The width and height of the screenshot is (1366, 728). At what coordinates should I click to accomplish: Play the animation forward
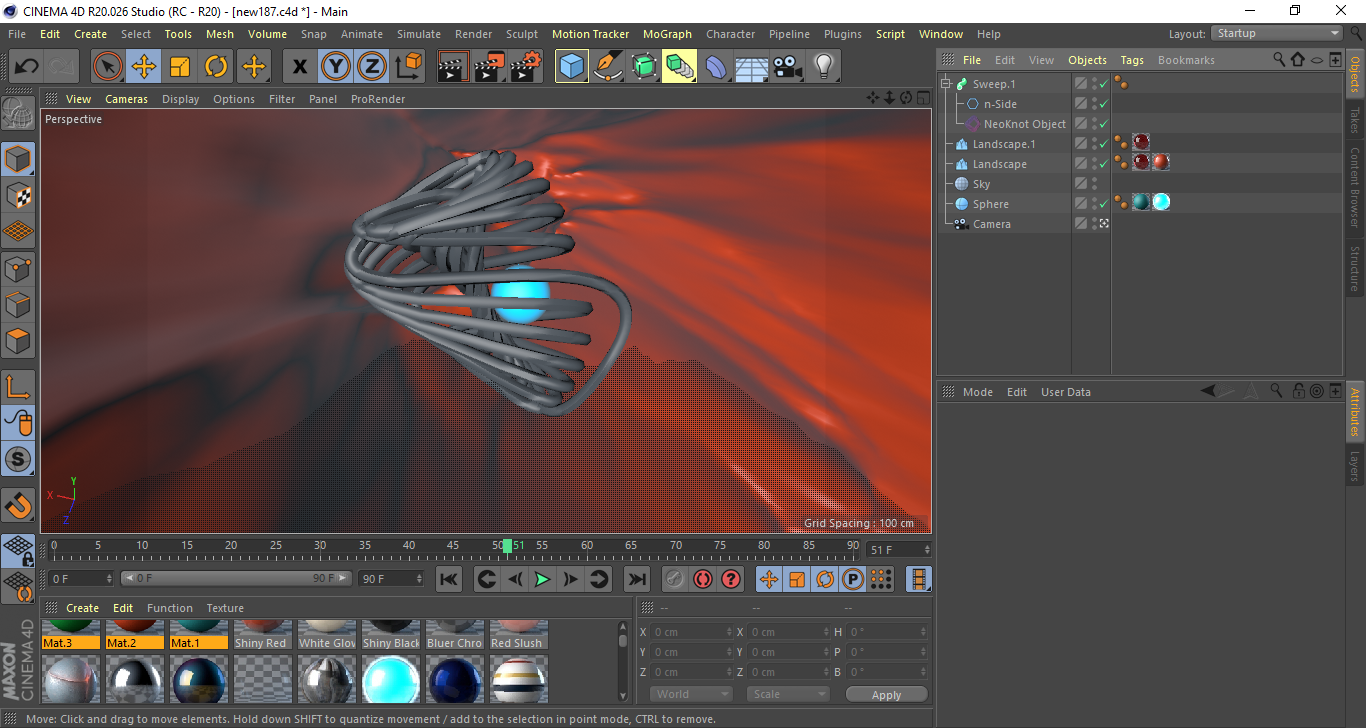click(542, 579)
